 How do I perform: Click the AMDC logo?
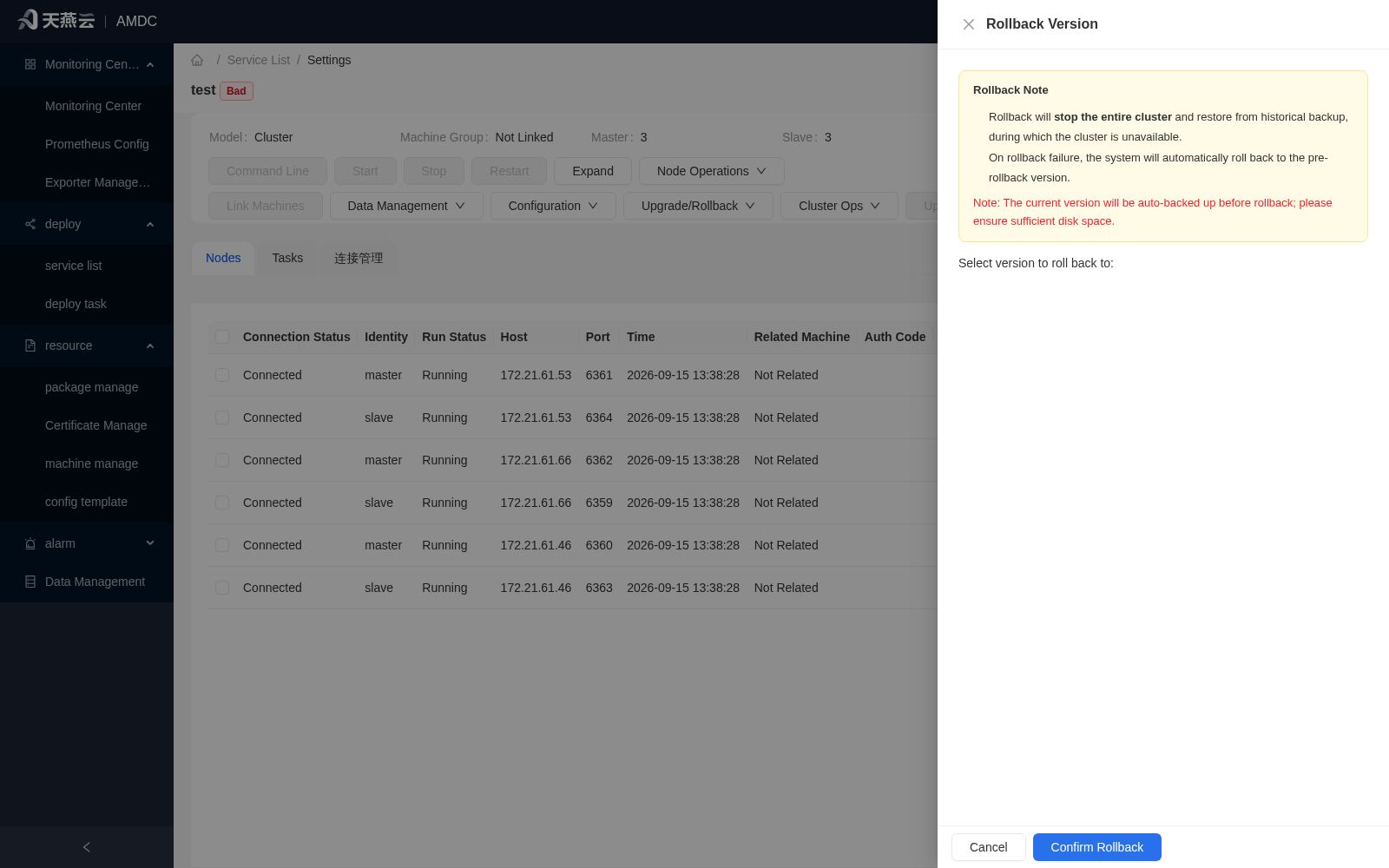(x=87, y=20)
